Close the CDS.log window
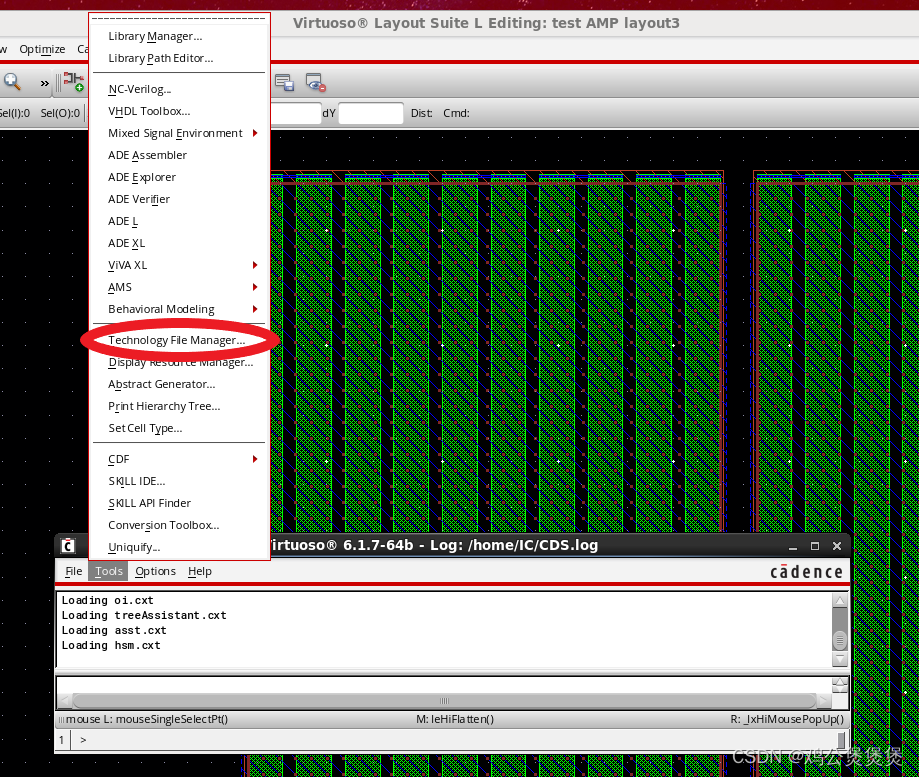The image size is (919, 777). [837, 546]
